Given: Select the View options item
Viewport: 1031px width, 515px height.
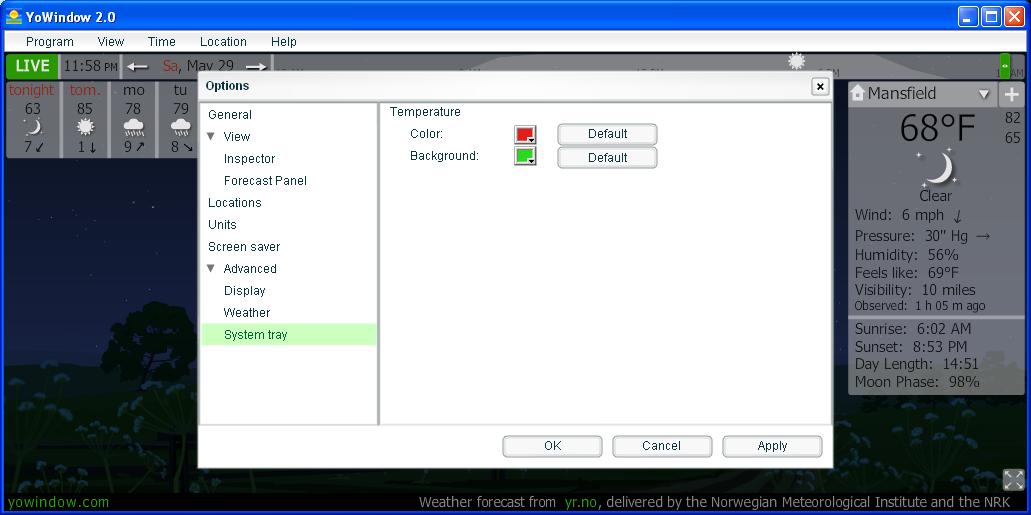Looking at the screenshot, I should point(237,136).
